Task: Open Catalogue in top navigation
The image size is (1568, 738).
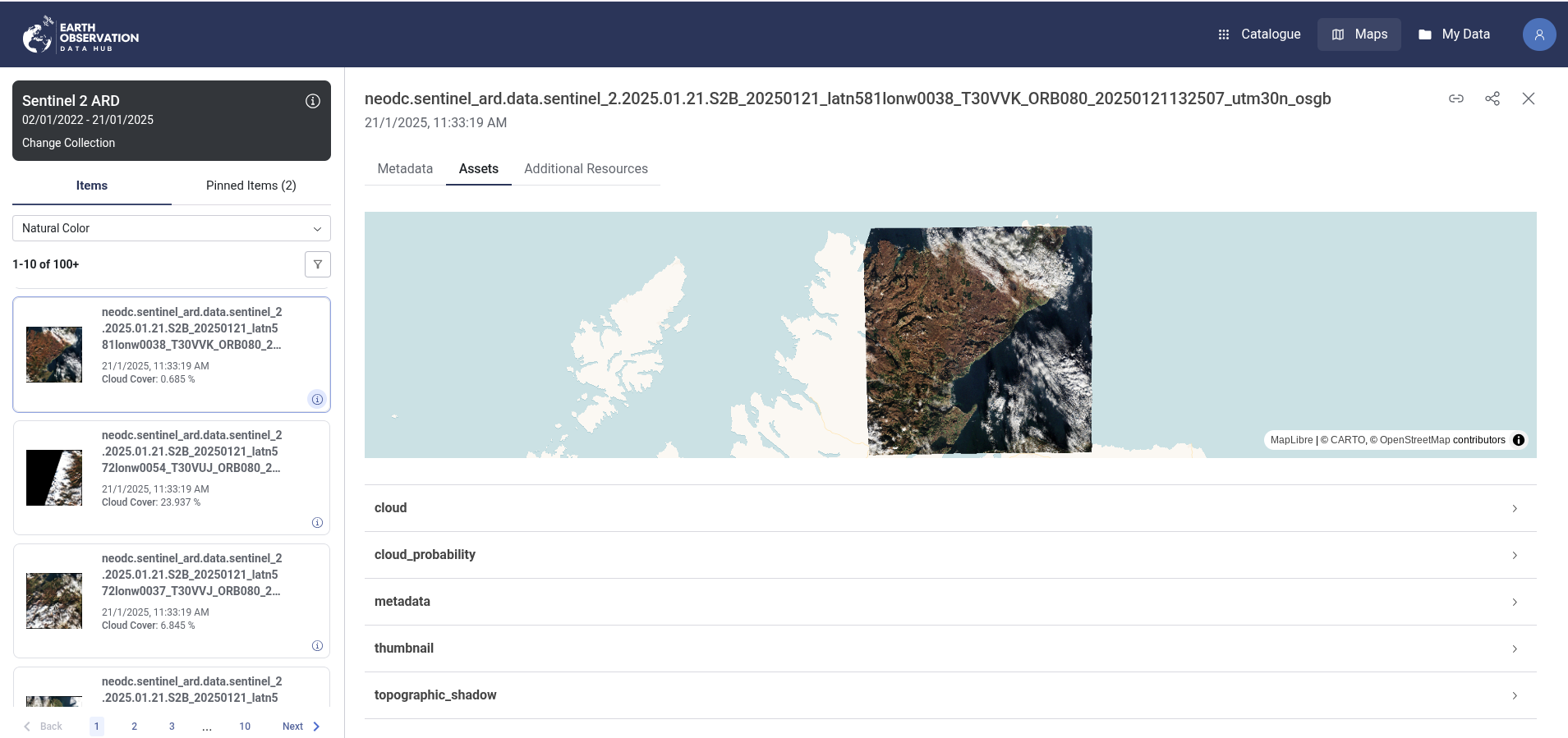Action: 1259,34
